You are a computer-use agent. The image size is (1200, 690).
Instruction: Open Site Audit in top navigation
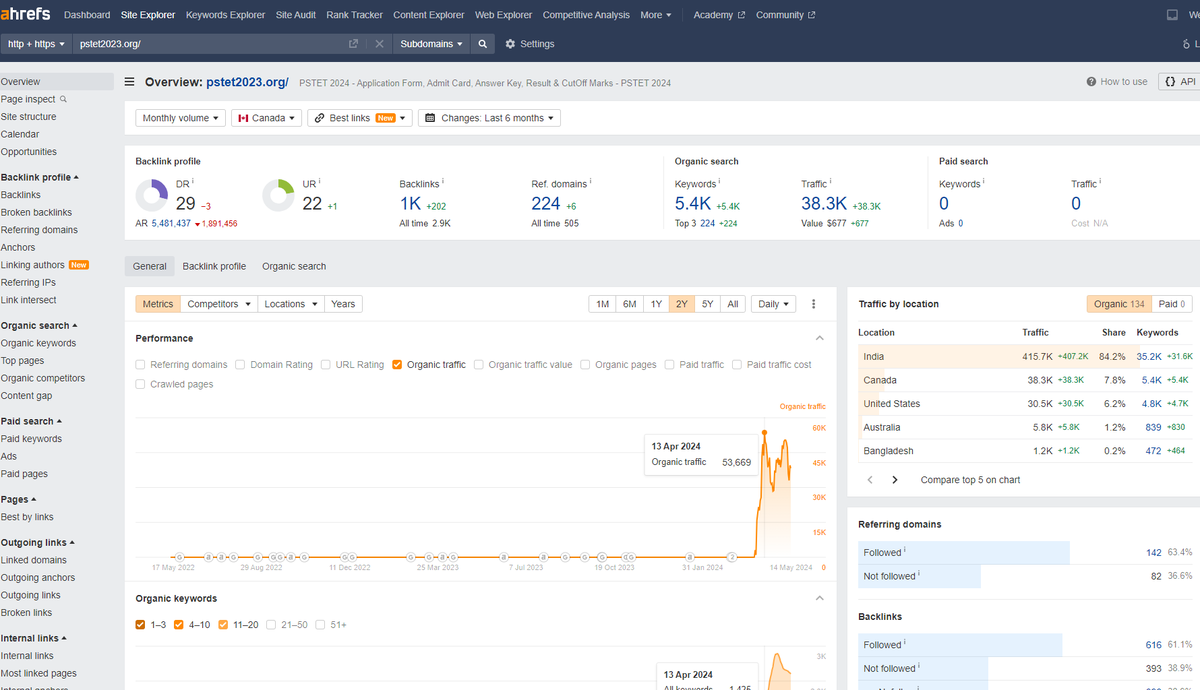click(x=296, y=15)
